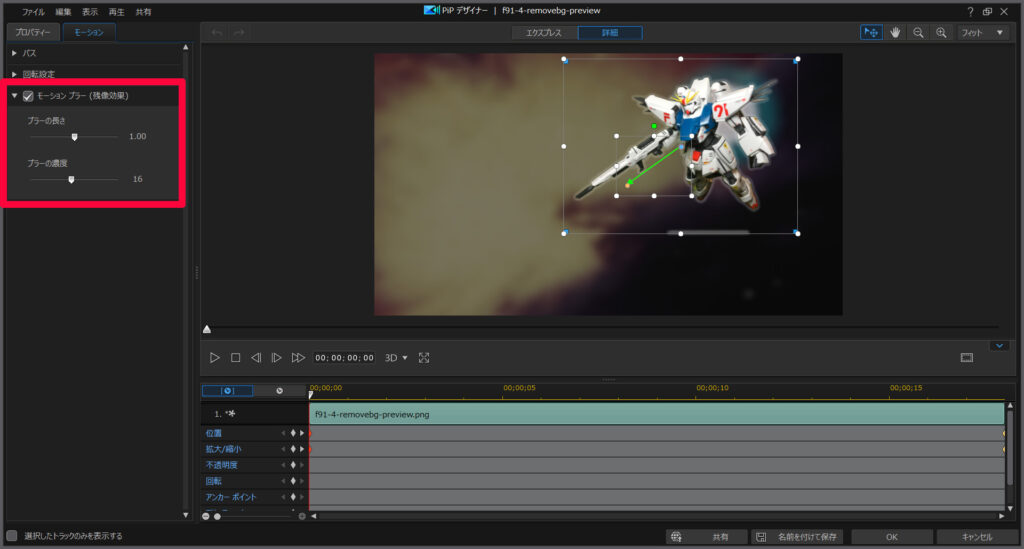Click left panel scroll down arrow
1024x549 pixels.
tap(185, 515)
